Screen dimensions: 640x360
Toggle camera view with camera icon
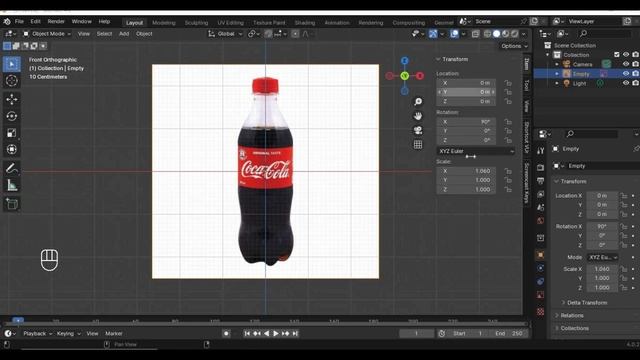(418, 130)
